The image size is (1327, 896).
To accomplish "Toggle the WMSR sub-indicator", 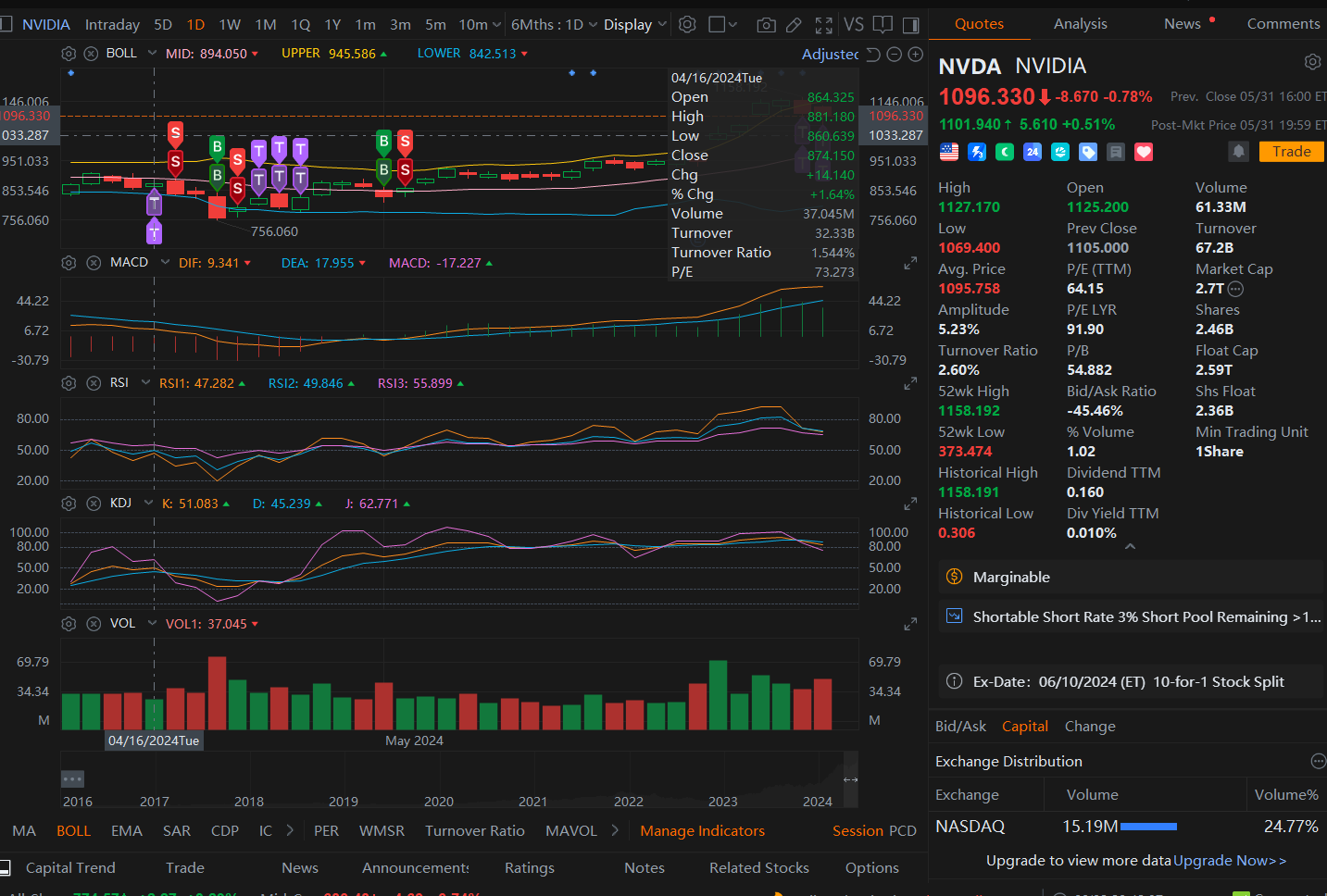I will 382,831.
